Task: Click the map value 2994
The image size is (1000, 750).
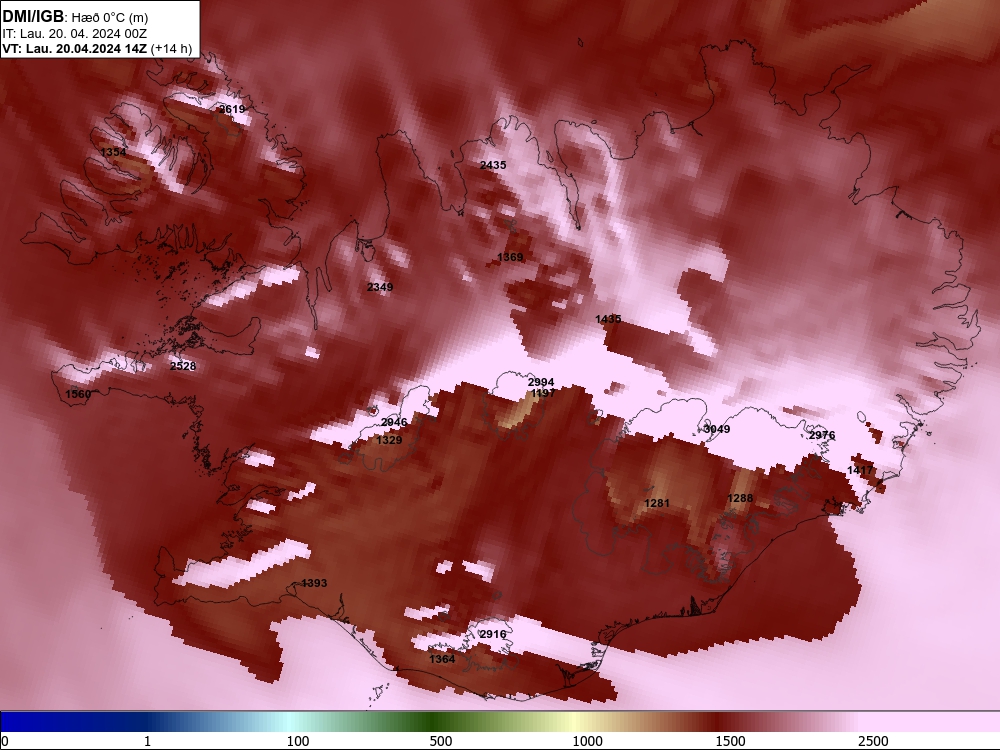Action: click(541, 383)
